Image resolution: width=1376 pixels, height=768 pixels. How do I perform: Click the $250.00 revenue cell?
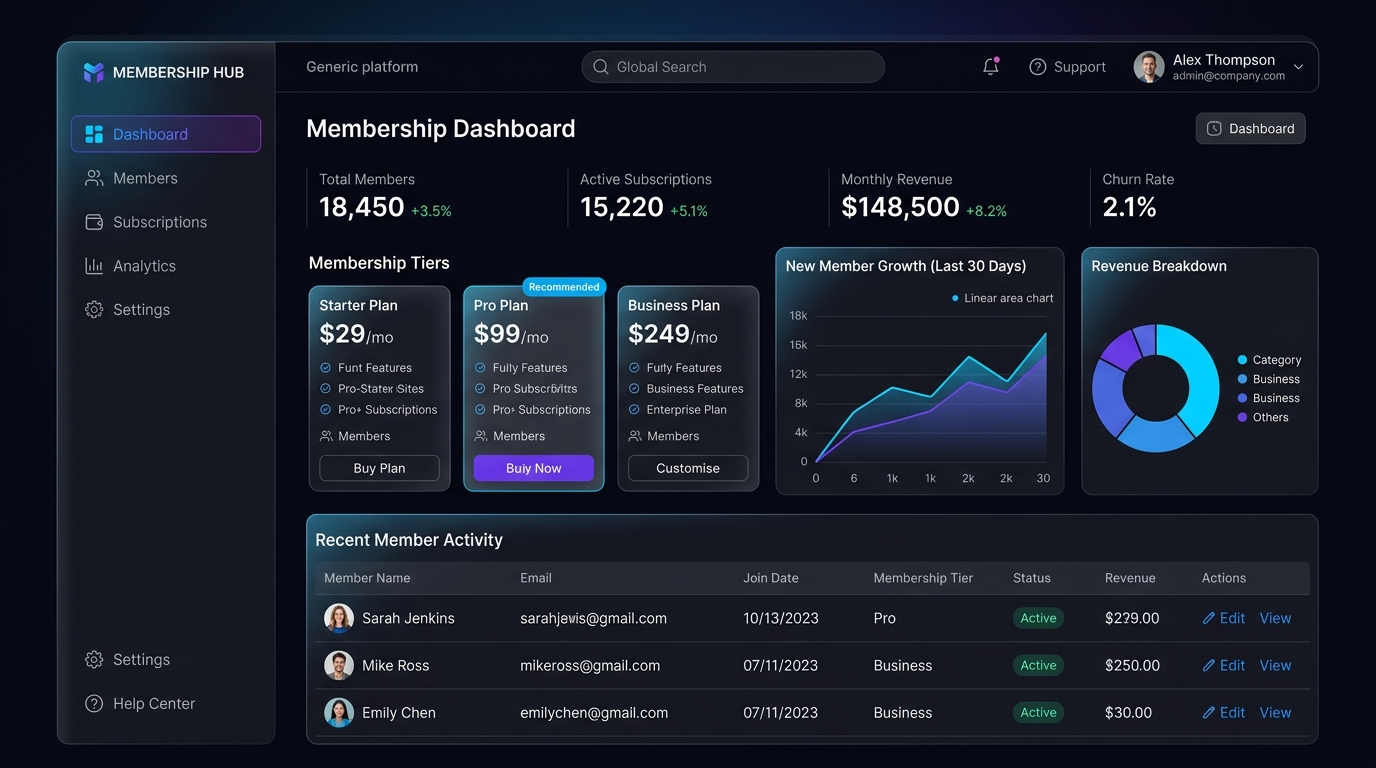coord(1132,666)
